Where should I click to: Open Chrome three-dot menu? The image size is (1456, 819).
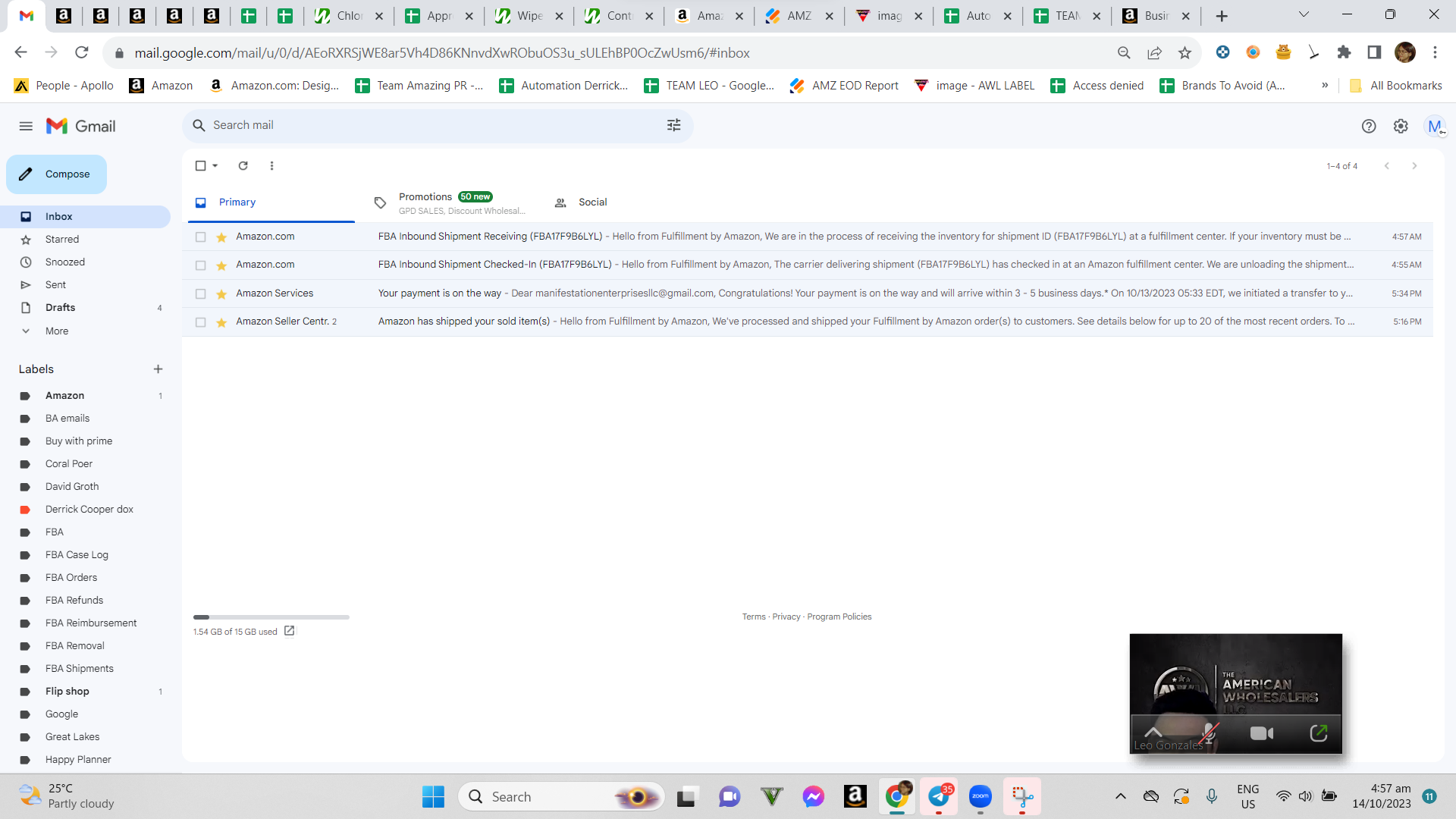[x=1435, y=52]
